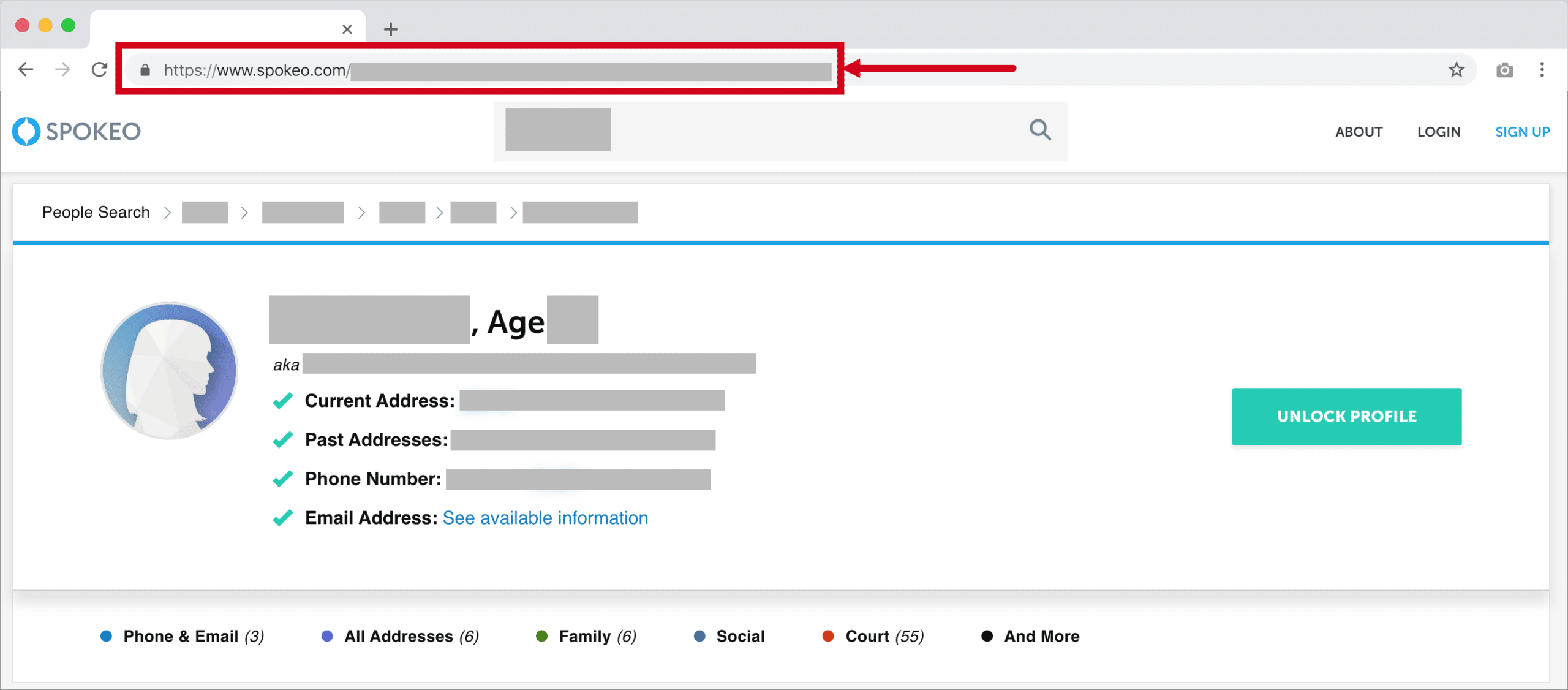1568x690 pixels.
Task: Click the site lock icon
Action: 145,70
